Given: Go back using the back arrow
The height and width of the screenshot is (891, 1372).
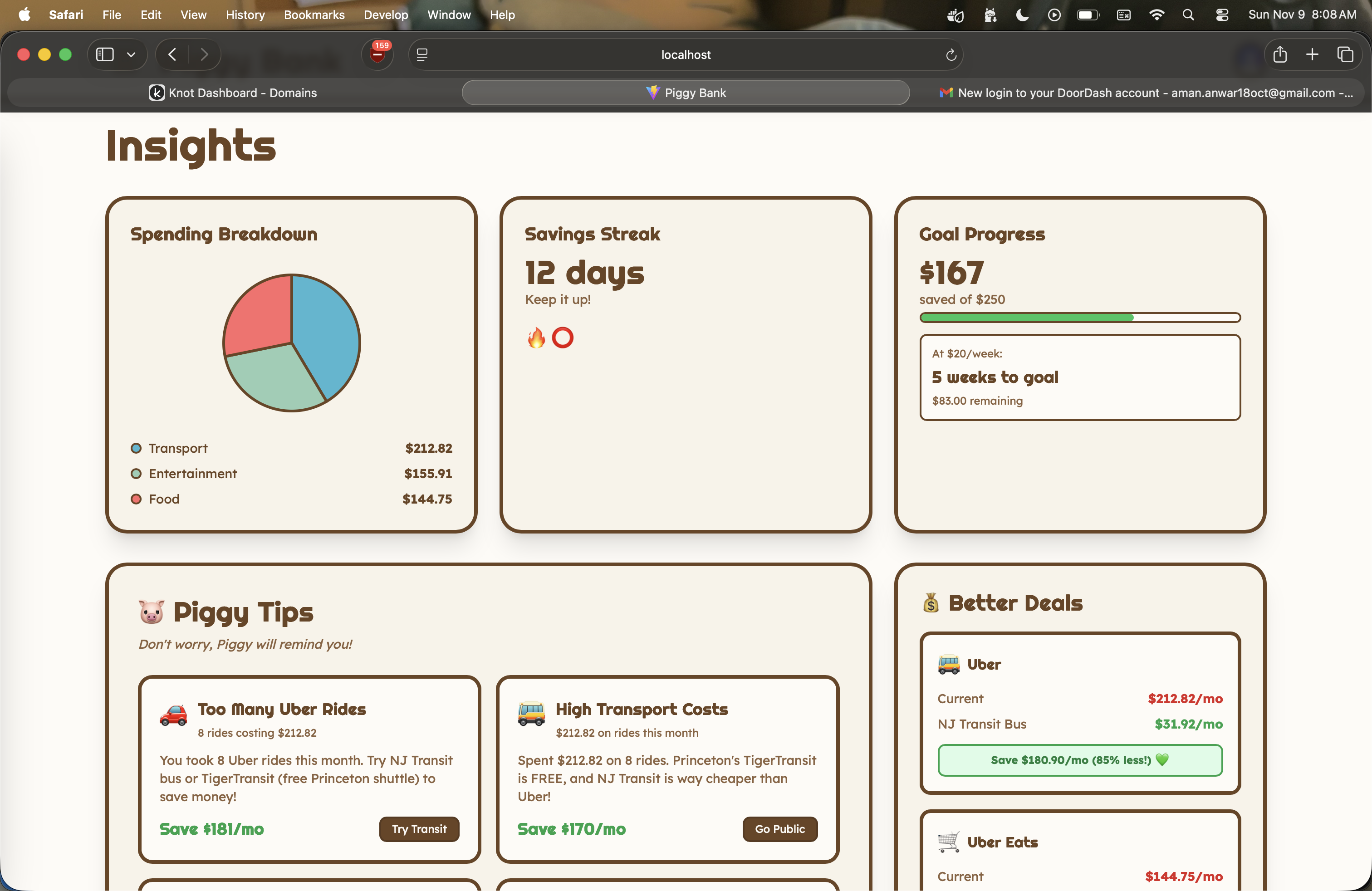Looking at the screenshot, I should (172, 54).
